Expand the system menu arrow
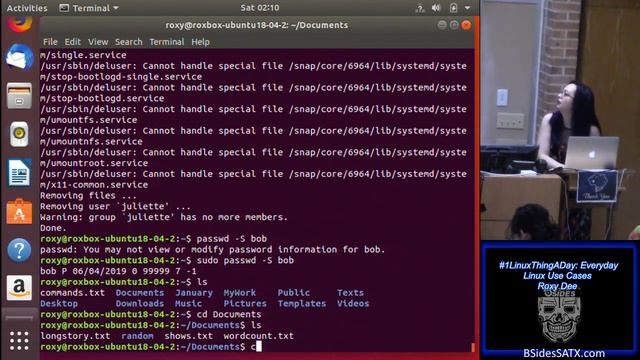 click(x=467, y=8)
